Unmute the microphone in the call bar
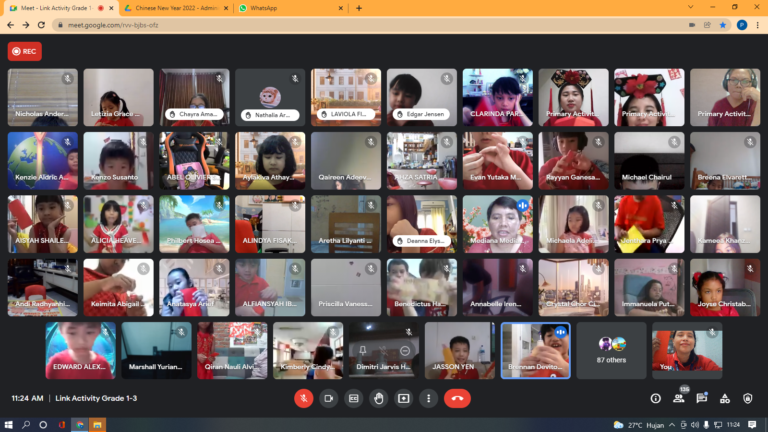The width and height of the screenshot is (768, 432). (x=303, y=398)
